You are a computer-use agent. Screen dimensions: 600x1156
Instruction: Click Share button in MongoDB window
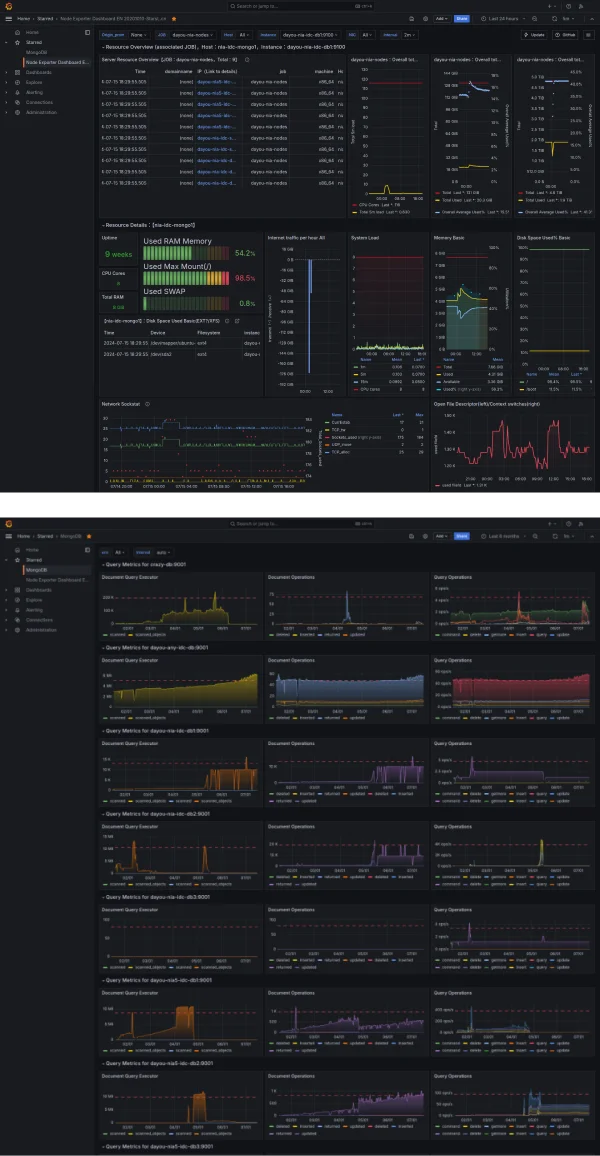click(461, 536)
